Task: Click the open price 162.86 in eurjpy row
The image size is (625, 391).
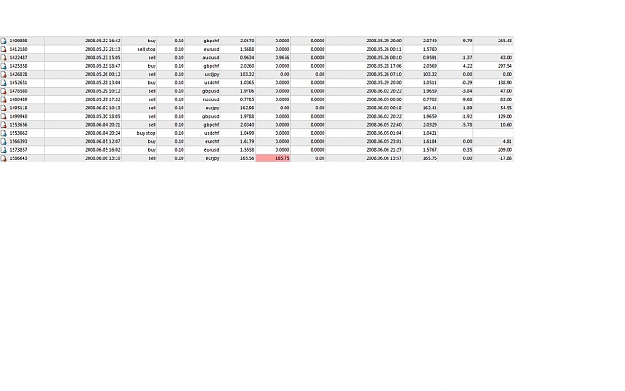Action: coord(248,108)
